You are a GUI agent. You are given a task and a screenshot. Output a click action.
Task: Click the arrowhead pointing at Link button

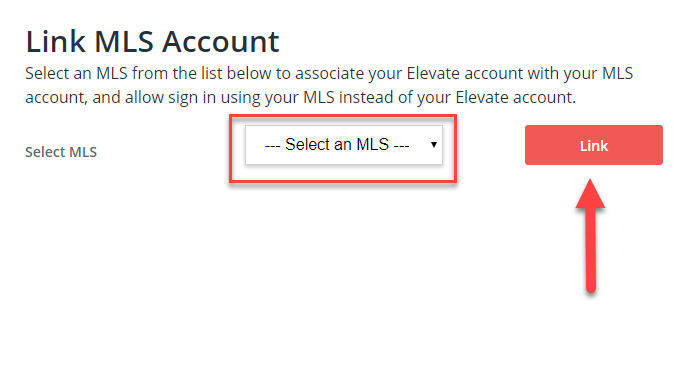(591, 193)
